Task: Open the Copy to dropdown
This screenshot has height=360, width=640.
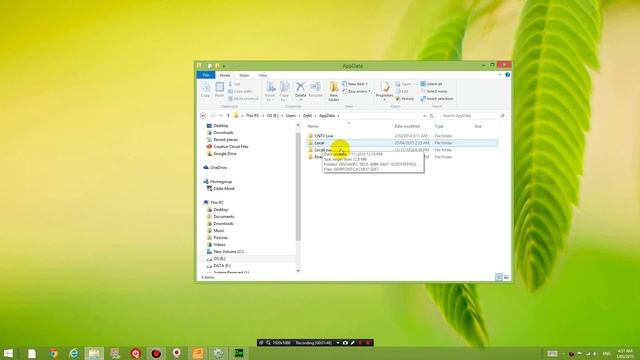Action: [x=284, y=91]
